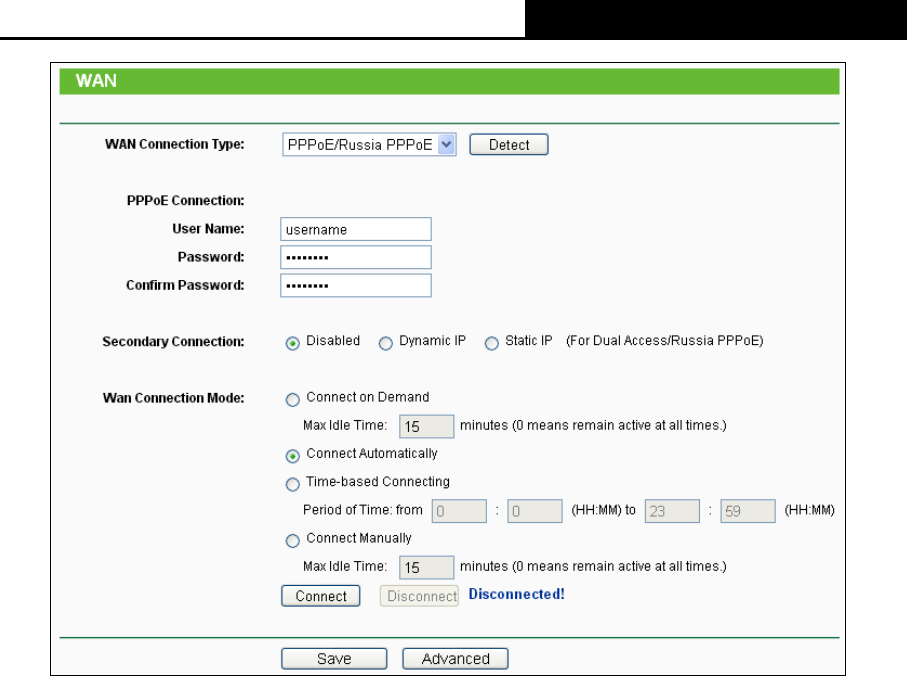Viewport: 907px width, 676px height.
Task: Click the 'Secondary Connection:' label
Action: click(x=174, y=342)
